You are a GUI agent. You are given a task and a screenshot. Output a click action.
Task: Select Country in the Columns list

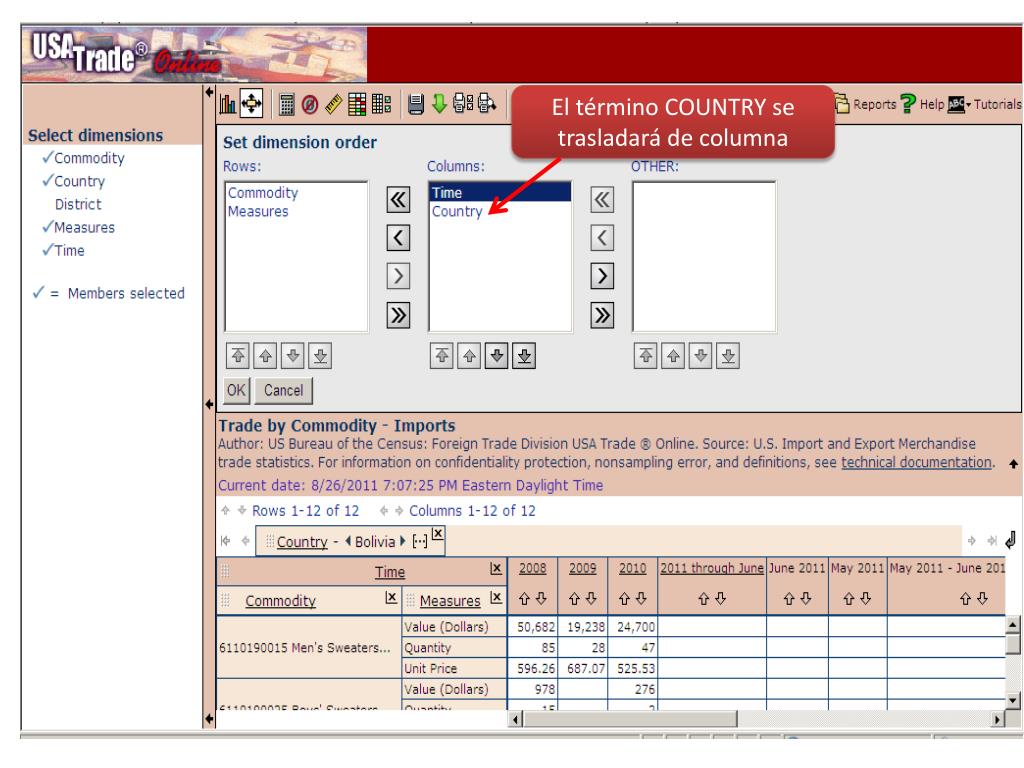(x=457, y=212)
